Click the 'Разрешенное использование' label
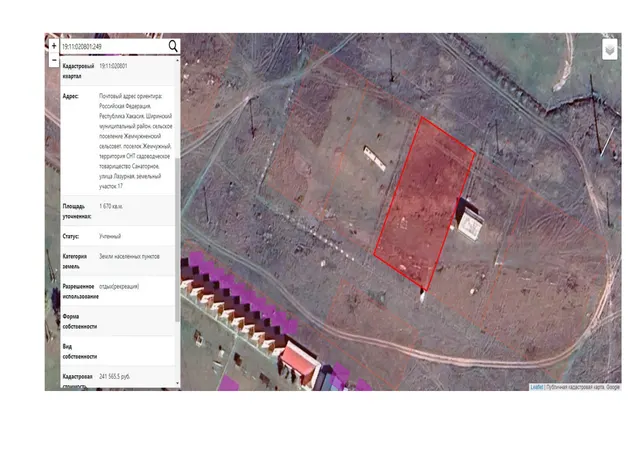Image resolution: width=640 pixels, height=453 pixels. [x=80, y=291]
